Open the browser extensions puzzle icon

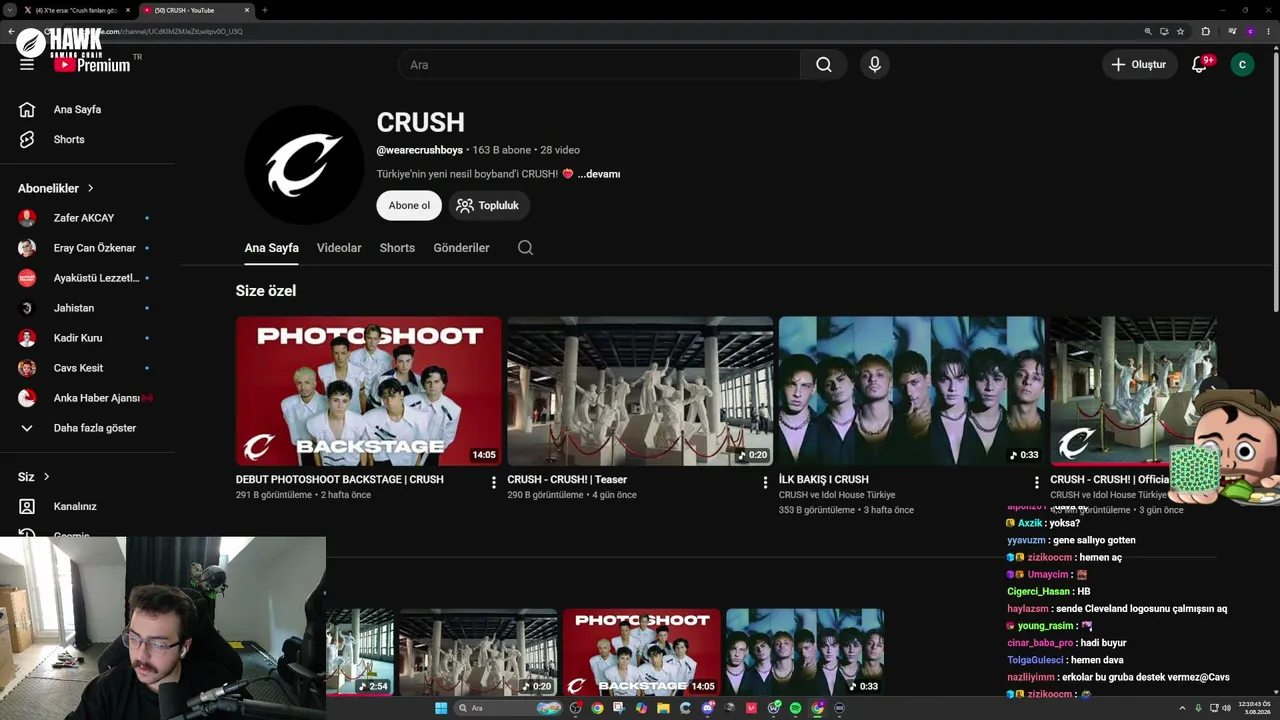coord(1206,31)
